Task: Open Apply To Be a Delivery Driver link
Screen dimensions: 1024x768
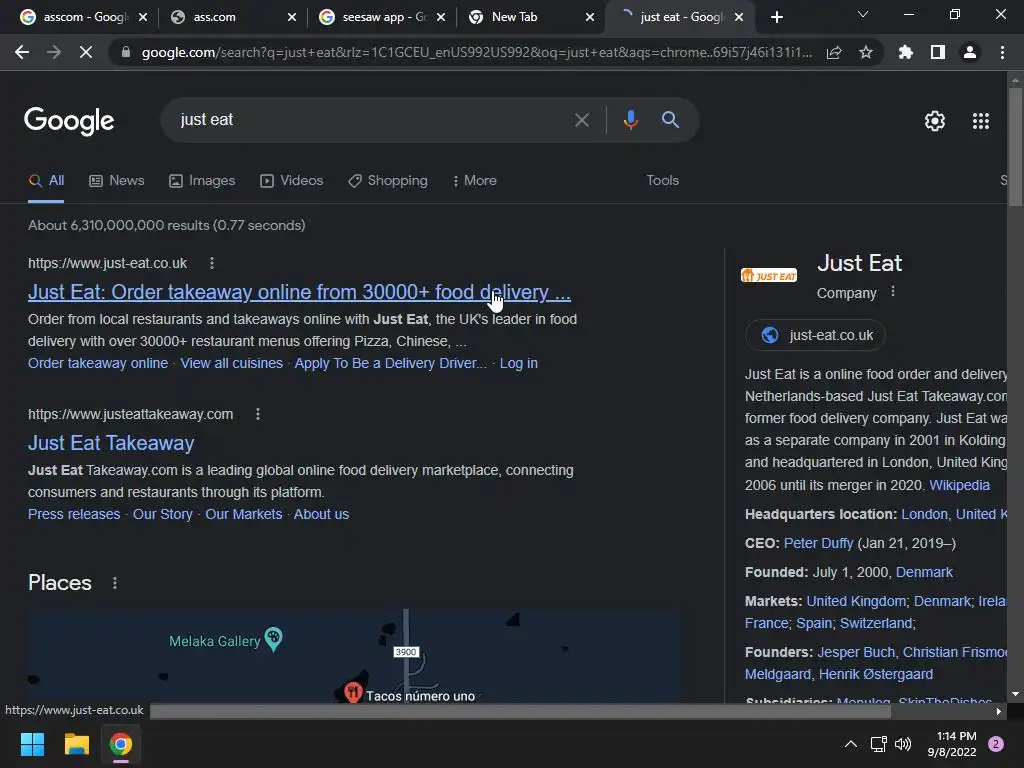Action: pos(391,363)
